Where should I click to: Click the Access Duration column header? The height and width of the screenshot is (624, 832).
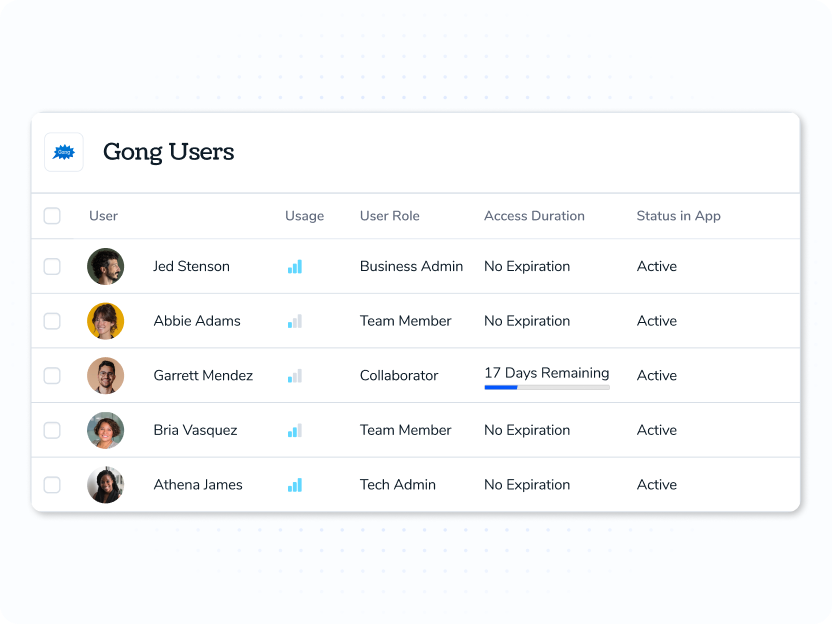pos(534,216)
